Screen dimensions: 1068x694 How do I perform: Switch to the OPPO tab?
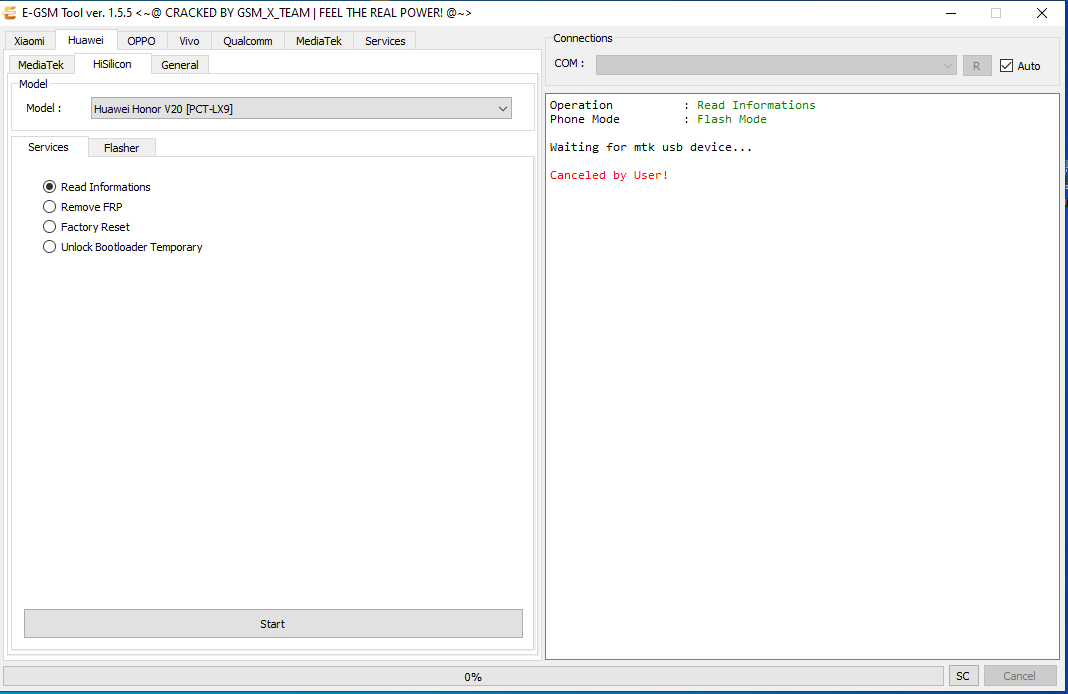141,40
